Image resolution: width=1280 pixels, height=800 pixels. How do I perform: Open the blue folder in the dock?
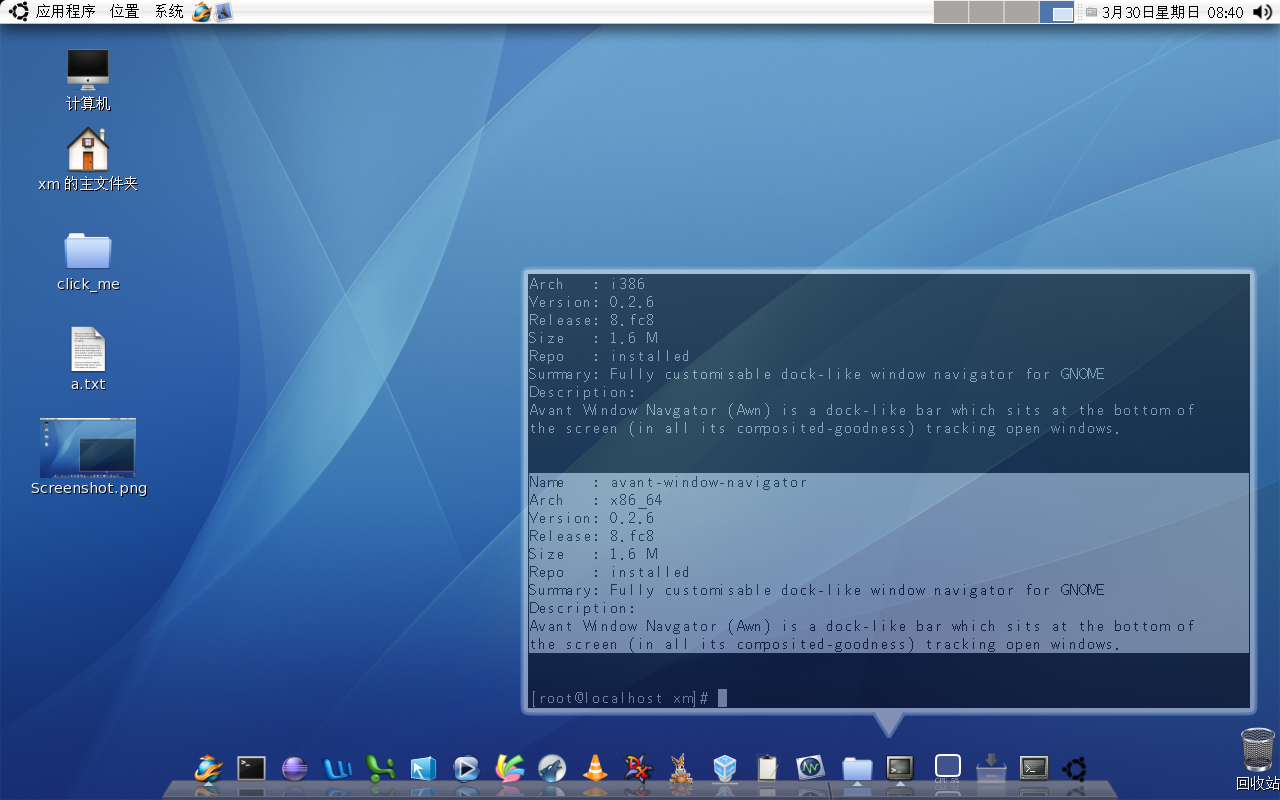857,768
